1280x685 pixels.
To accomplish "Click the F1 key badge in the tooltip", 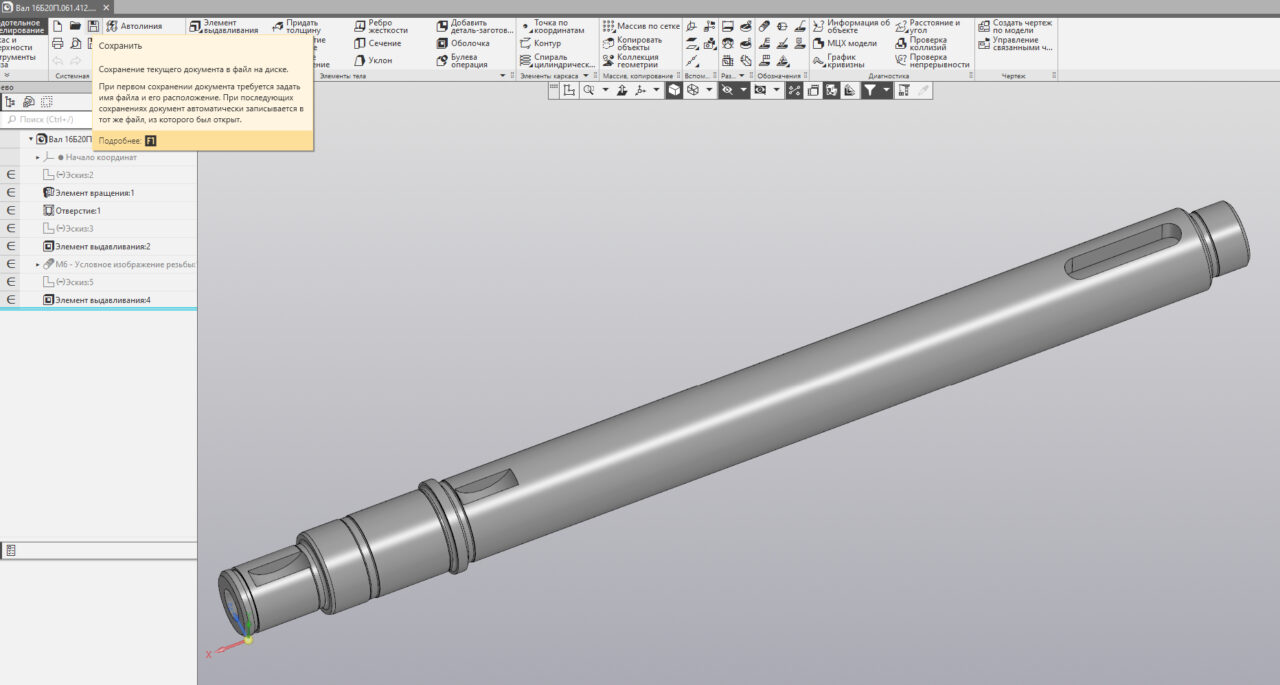I will [151, 141].
